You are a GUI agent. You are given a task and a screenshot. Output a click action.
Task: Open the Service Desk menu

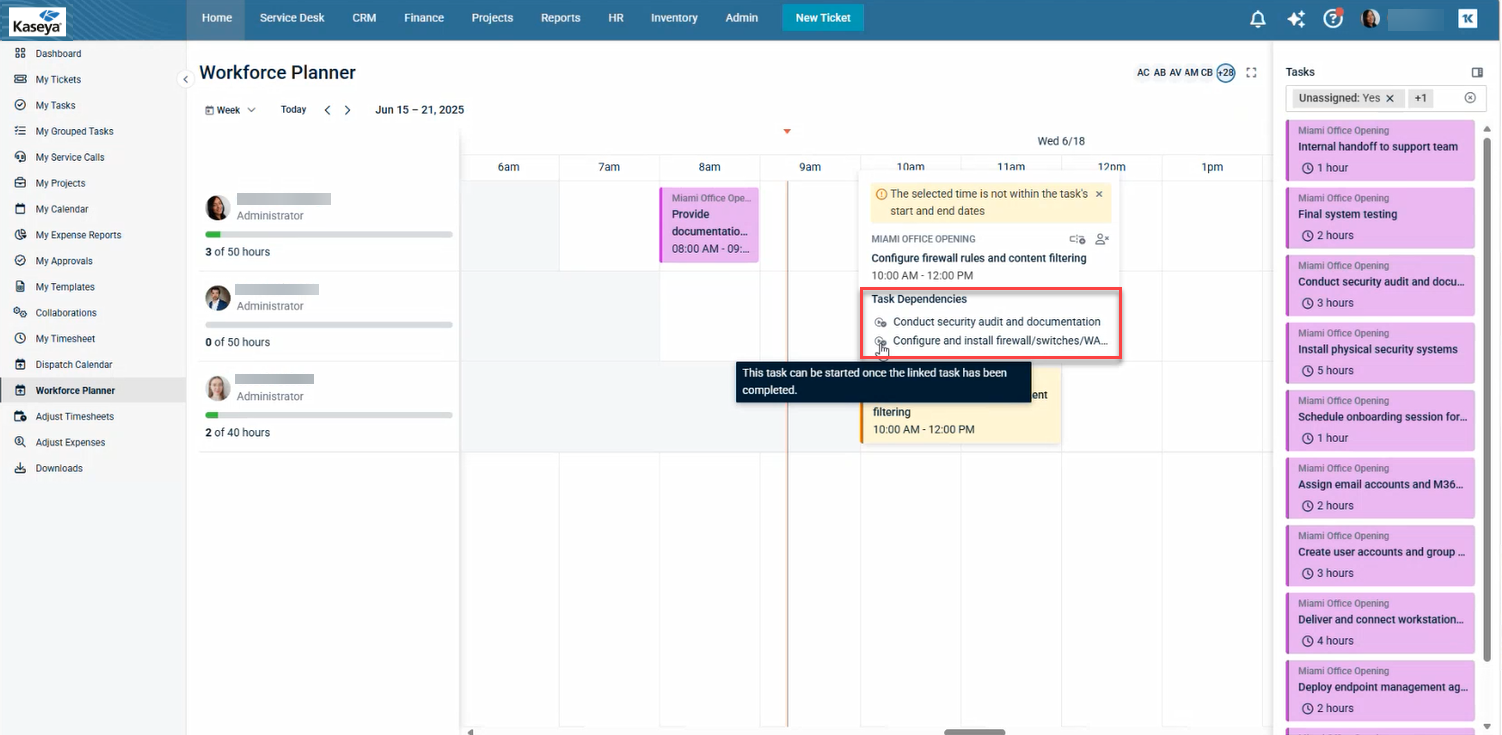pos(292,18)
